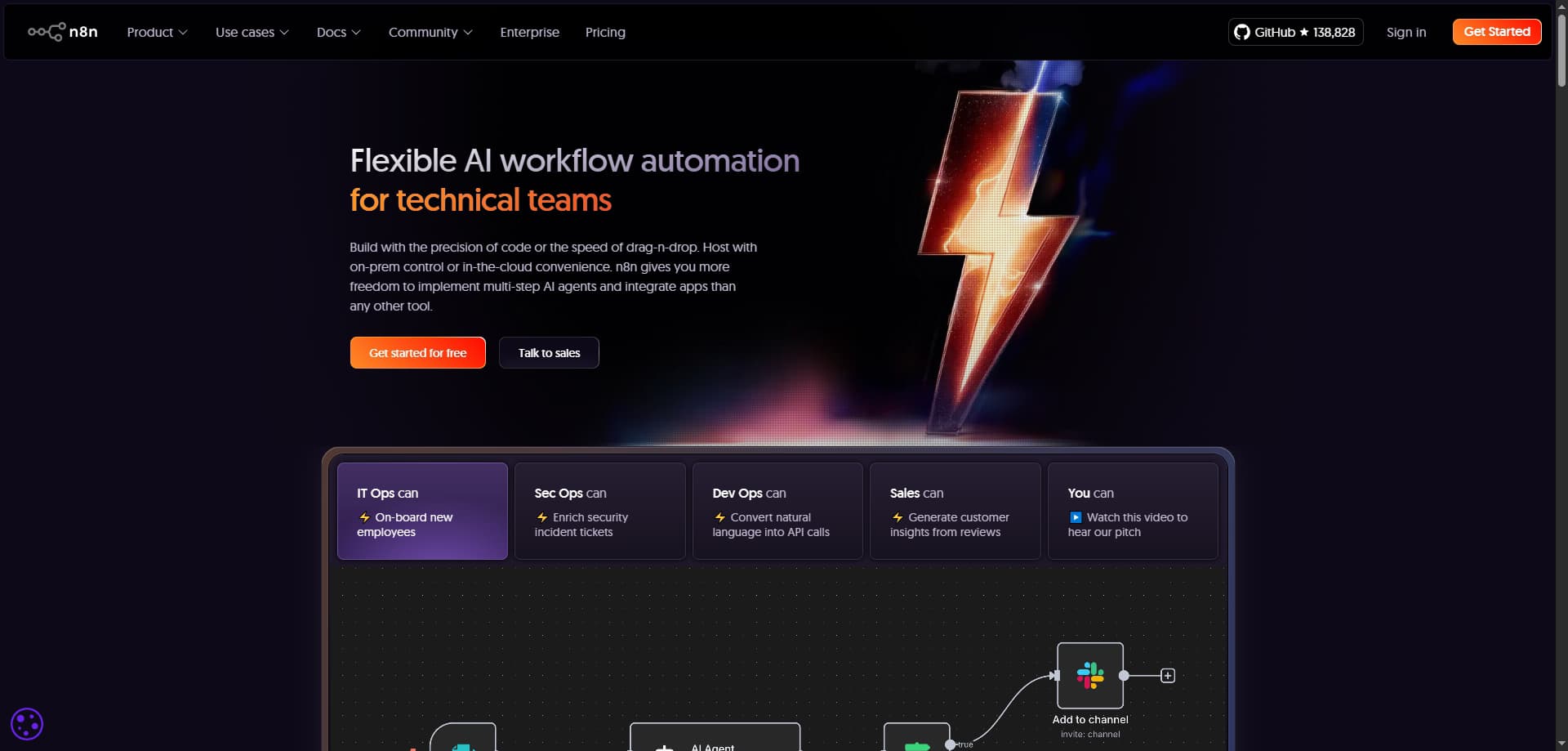This screenshot has height=751, width=1568.
Task: Click the play video icon in the You can card
Action: point(1076,517)
